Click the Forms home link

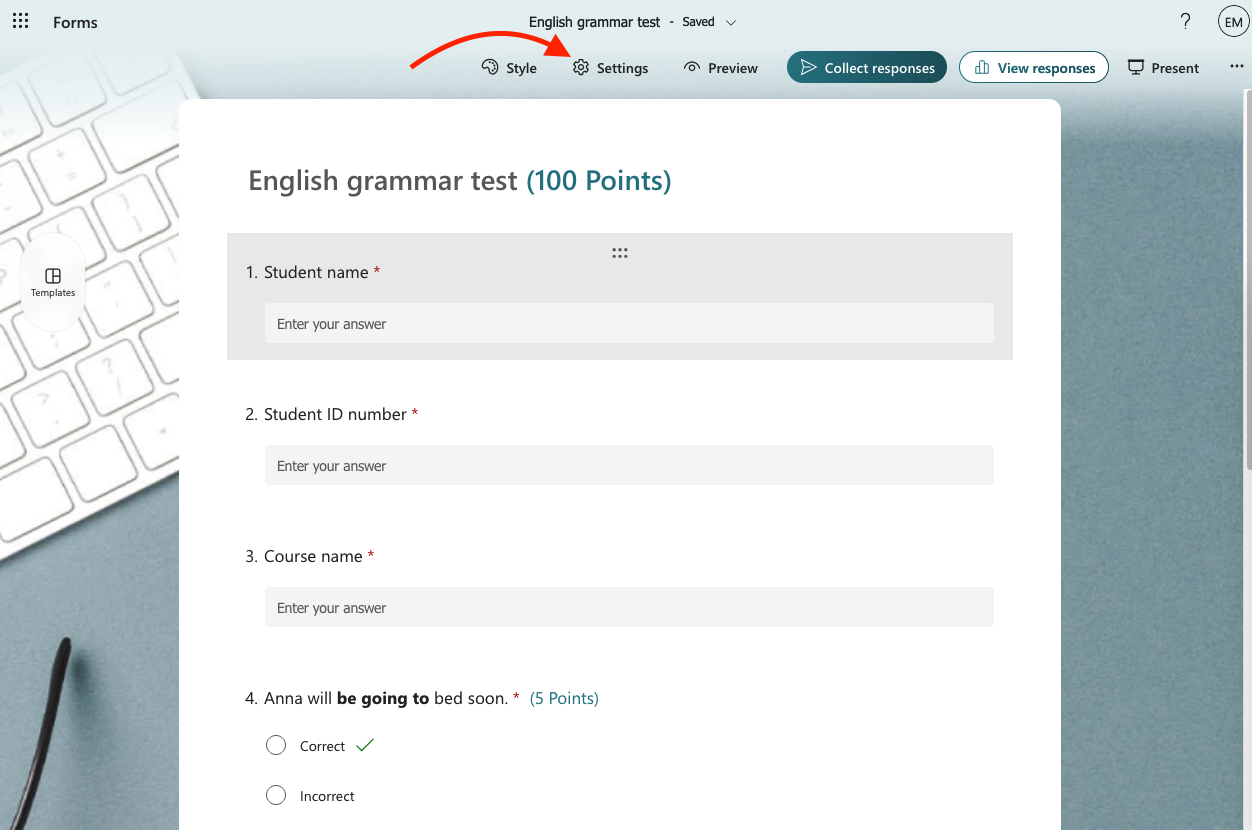[75, 22]
